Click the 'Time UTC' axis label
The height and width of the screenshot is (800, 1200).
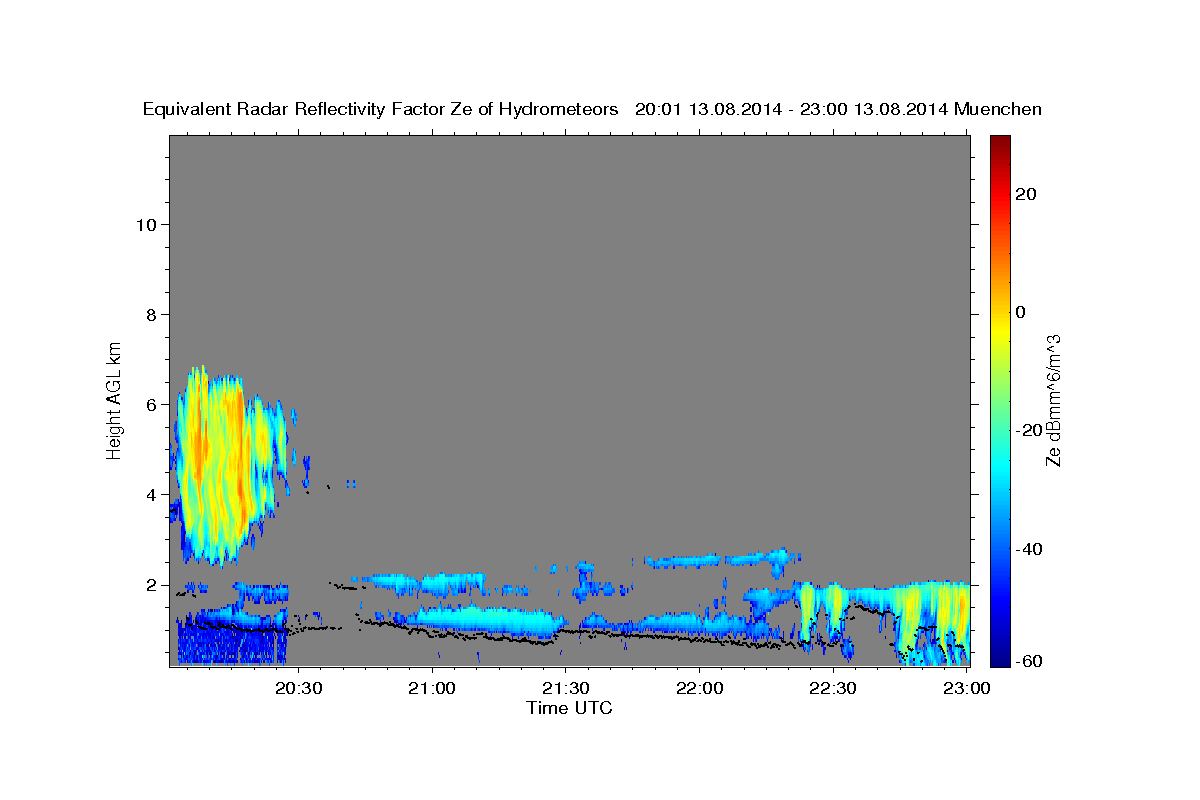pos(569,708)
